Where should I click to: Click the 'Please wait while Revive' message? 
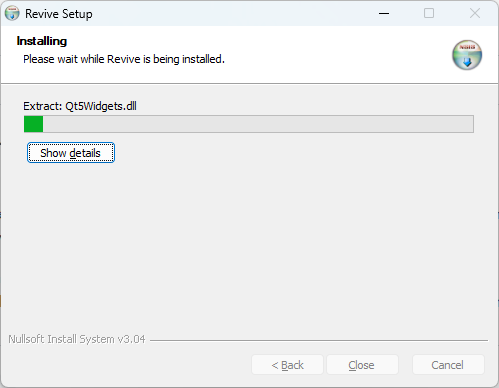[124, 59]
